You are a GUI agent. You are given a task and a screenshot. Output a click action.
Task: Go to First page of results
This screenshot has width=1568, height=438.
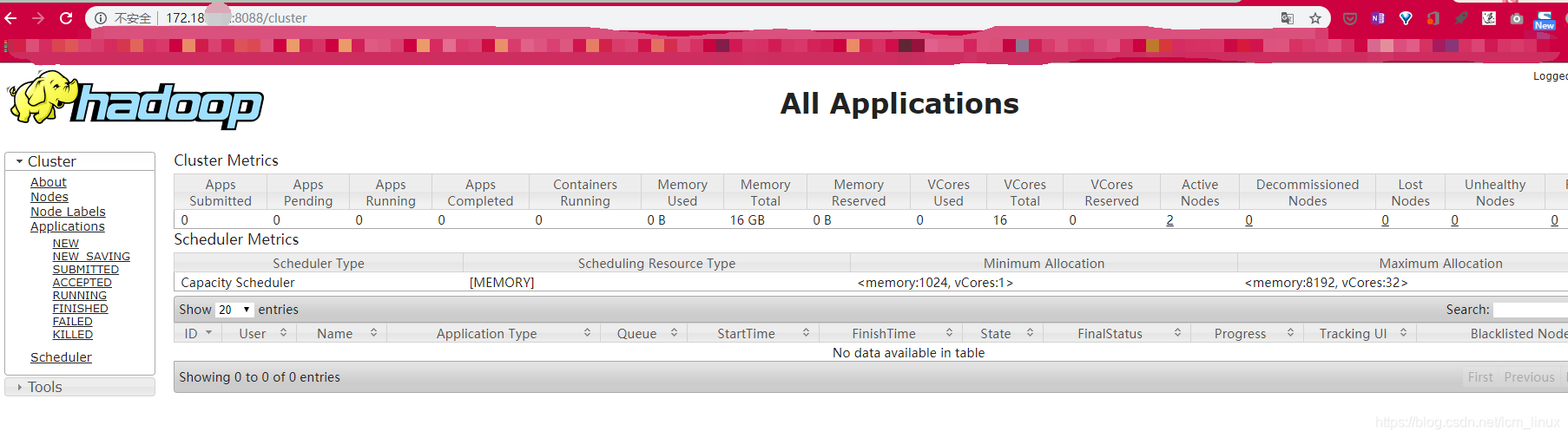tap(1480, 377)
